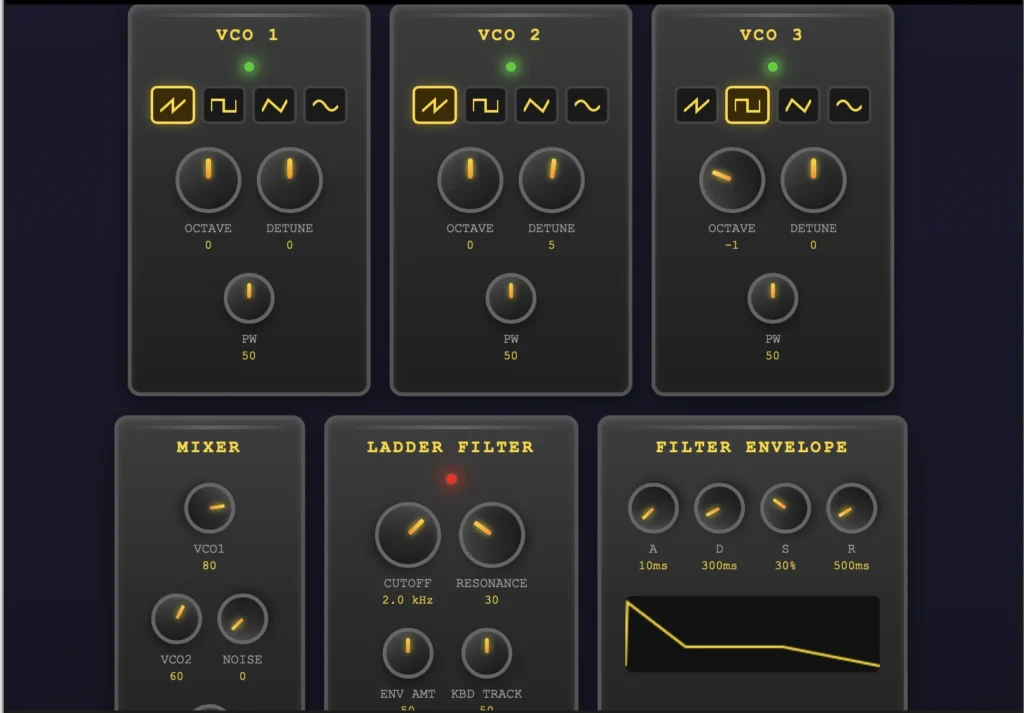Select sawtooth waveform on VCO 1
Image resolution: width=1024 pixels, height=713 pixels.
click(x=173, y=105)
